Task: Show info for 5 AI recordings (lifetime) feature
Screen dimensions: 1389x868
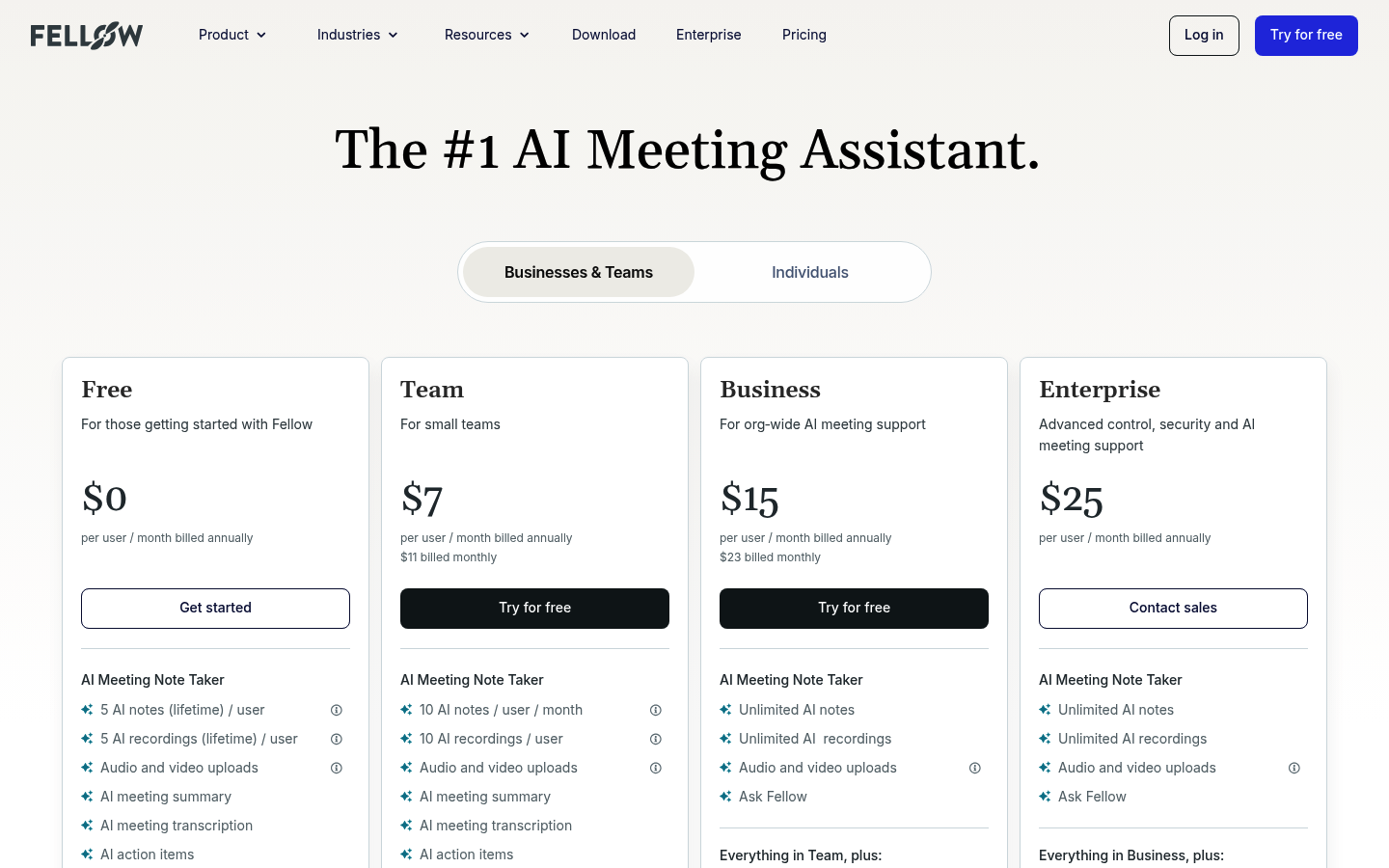Action: pyautogui.click(x=337, y=739)
